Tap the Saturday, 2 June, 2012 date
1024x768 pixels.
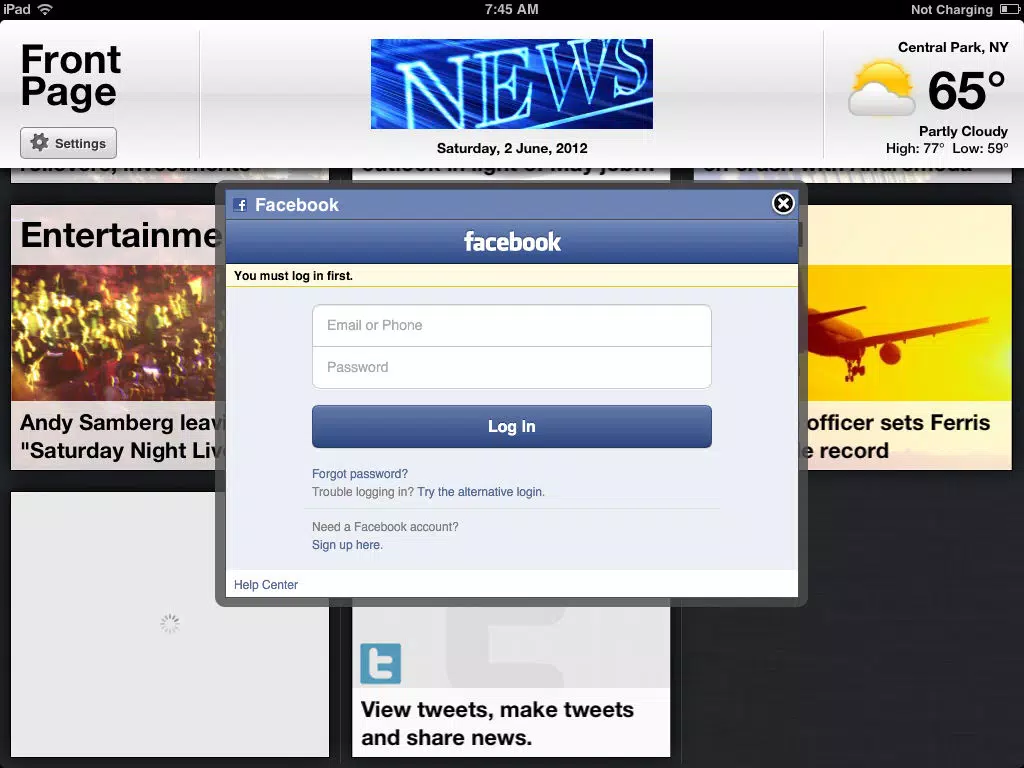pos(512,148)
